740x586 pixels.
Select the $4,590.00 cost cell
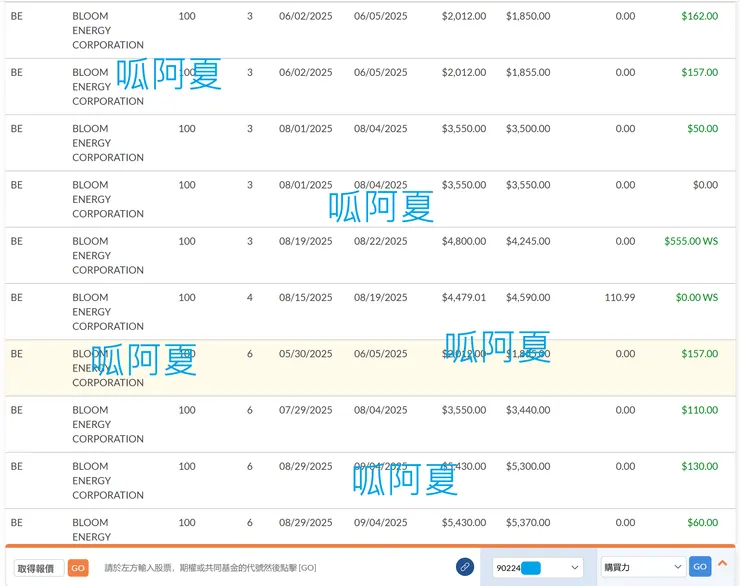tap(528, 297)
